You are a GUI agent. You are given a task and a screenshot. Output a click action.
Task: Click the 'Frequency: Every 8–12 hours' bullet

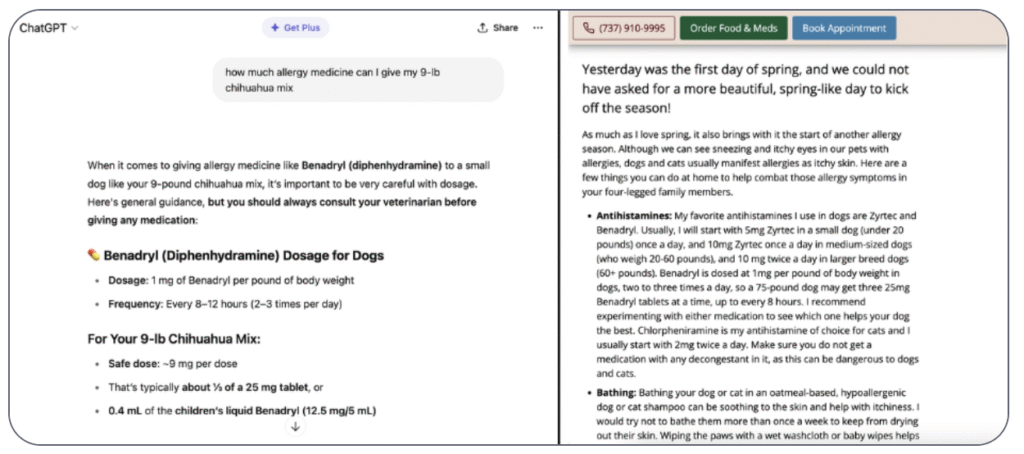tap(225, 304)
